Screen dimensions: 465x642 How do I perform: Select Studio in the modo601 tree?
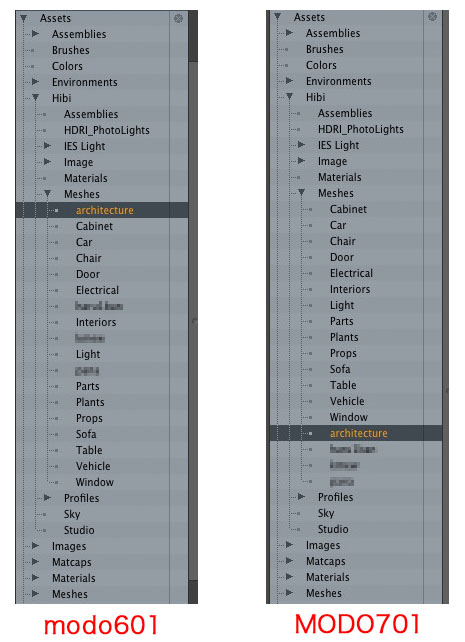79,530
